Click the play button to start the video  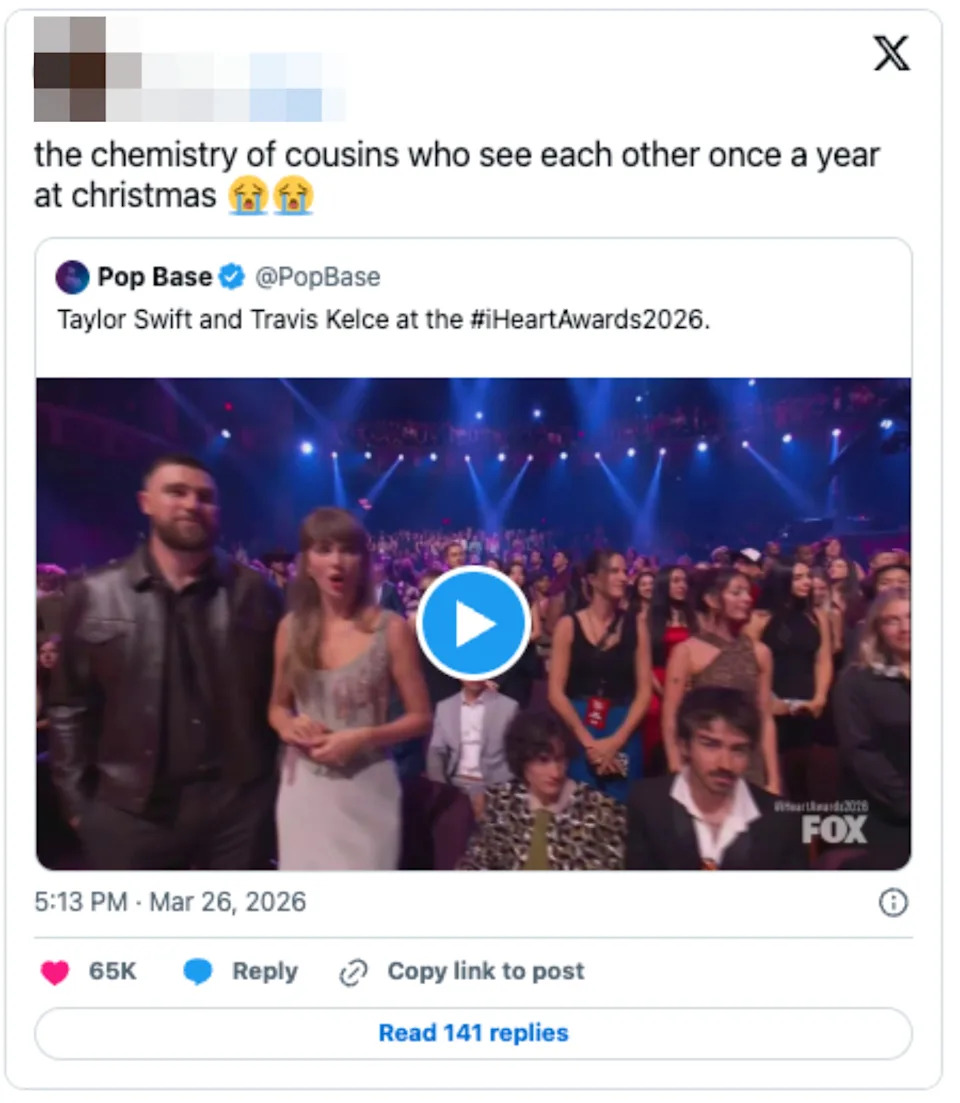coord(473,622)
